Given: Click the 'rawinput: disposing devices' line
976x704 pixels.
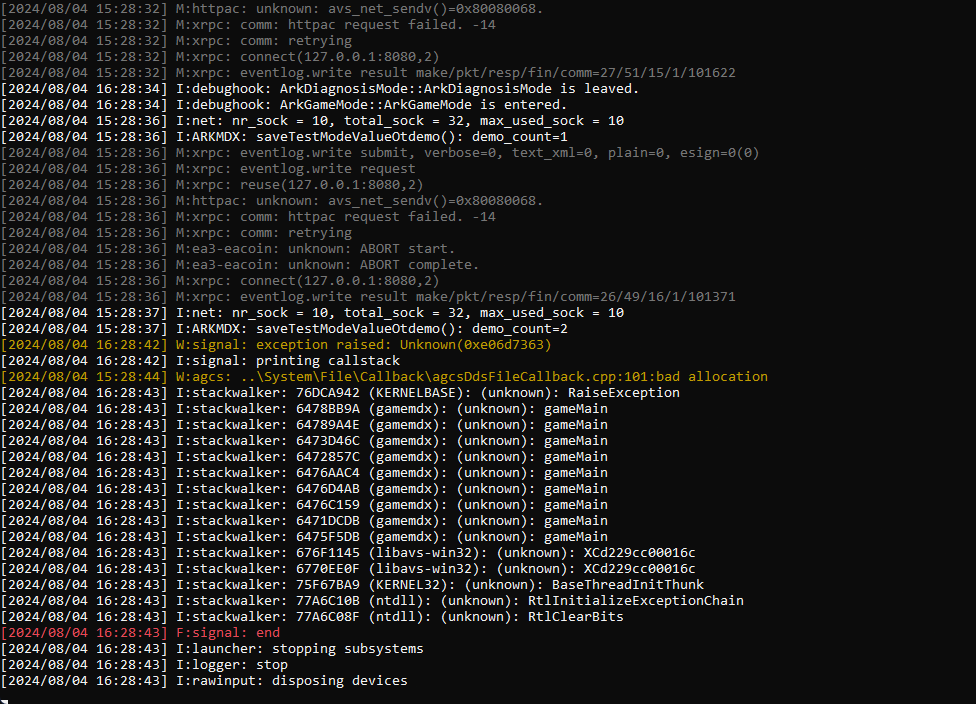Looking at the screenshot, I should tap(291, 681).
